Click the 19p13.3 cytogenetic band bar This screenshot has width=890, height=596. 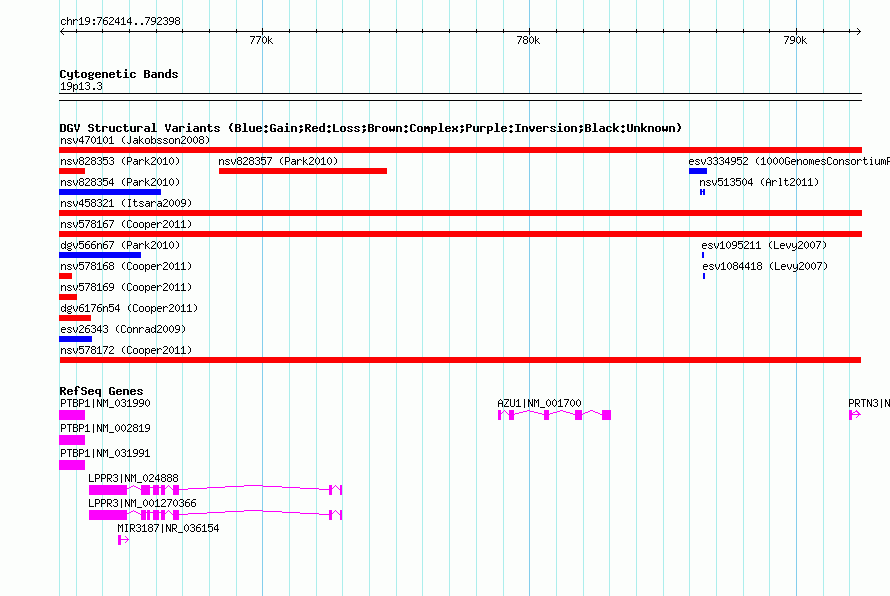click(x=460, y=97)
